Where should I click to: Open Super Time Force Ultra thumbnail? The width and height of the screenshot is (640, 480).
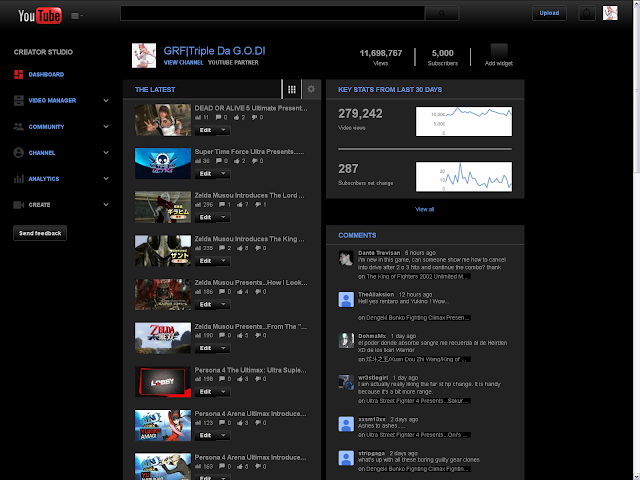[163, 163]
